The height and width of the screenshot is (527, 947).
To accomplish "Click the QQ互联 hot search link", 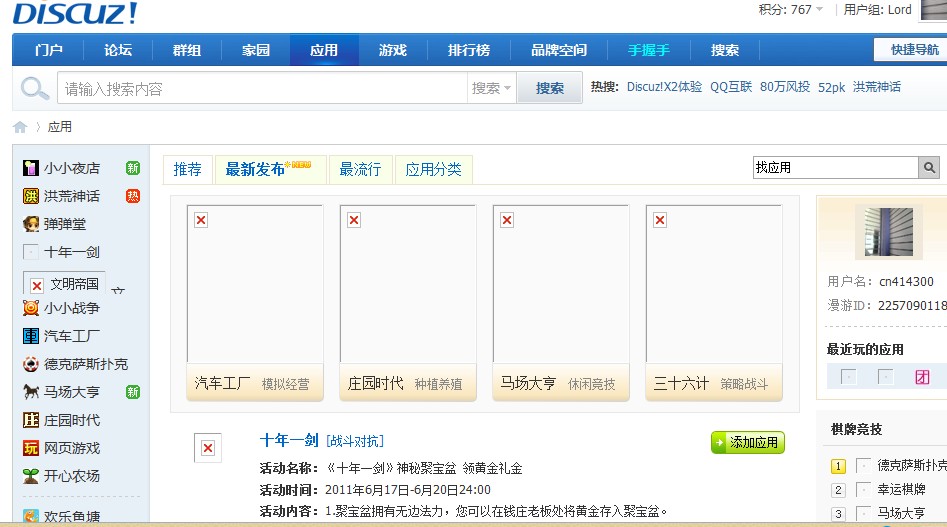I will (x=731, y=87).
